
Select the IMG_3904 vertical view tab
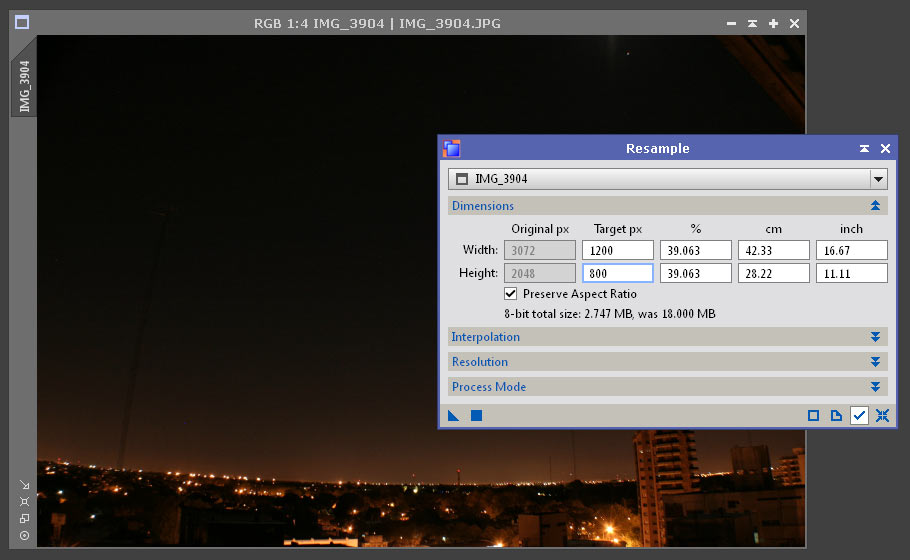pos(24,86)
